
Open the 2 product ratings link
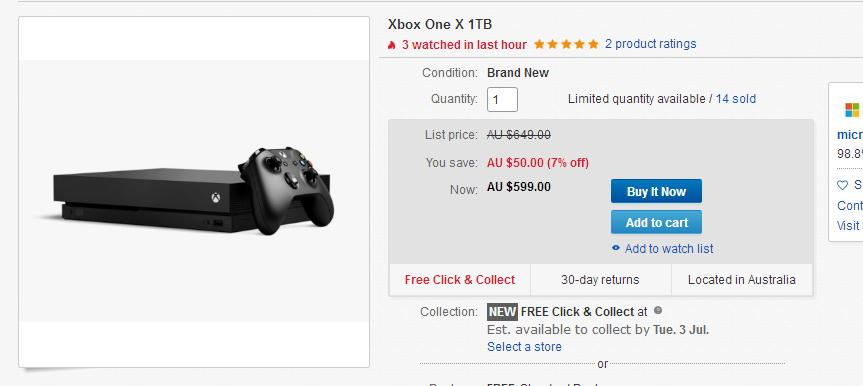click(x=651, y=44)
